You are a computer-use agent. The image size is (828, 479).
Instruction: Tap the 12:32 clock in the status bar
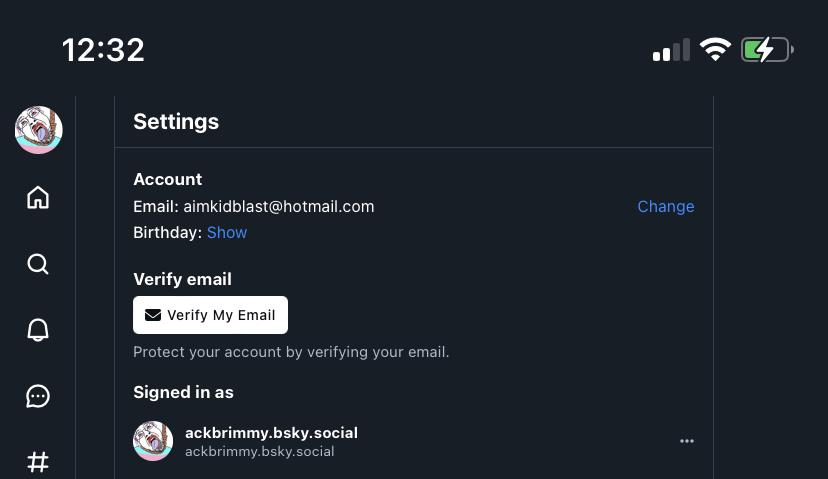103,49
